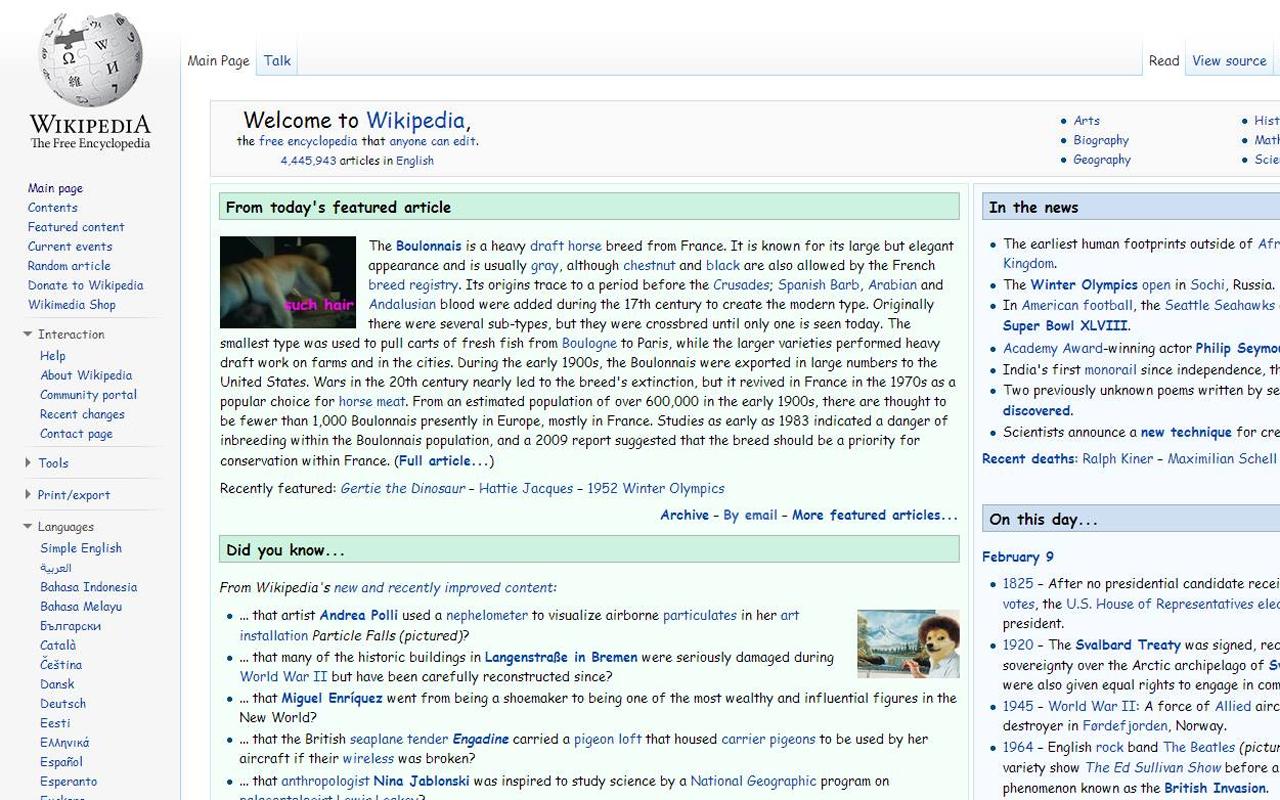
Task: Open the Winter Olympics news link
Action: tap(1084, 285)
